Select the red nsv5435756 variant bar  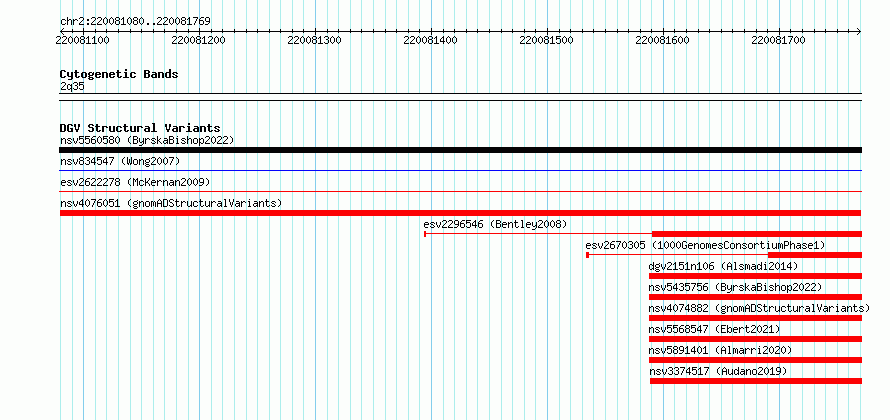click(755, 297)
